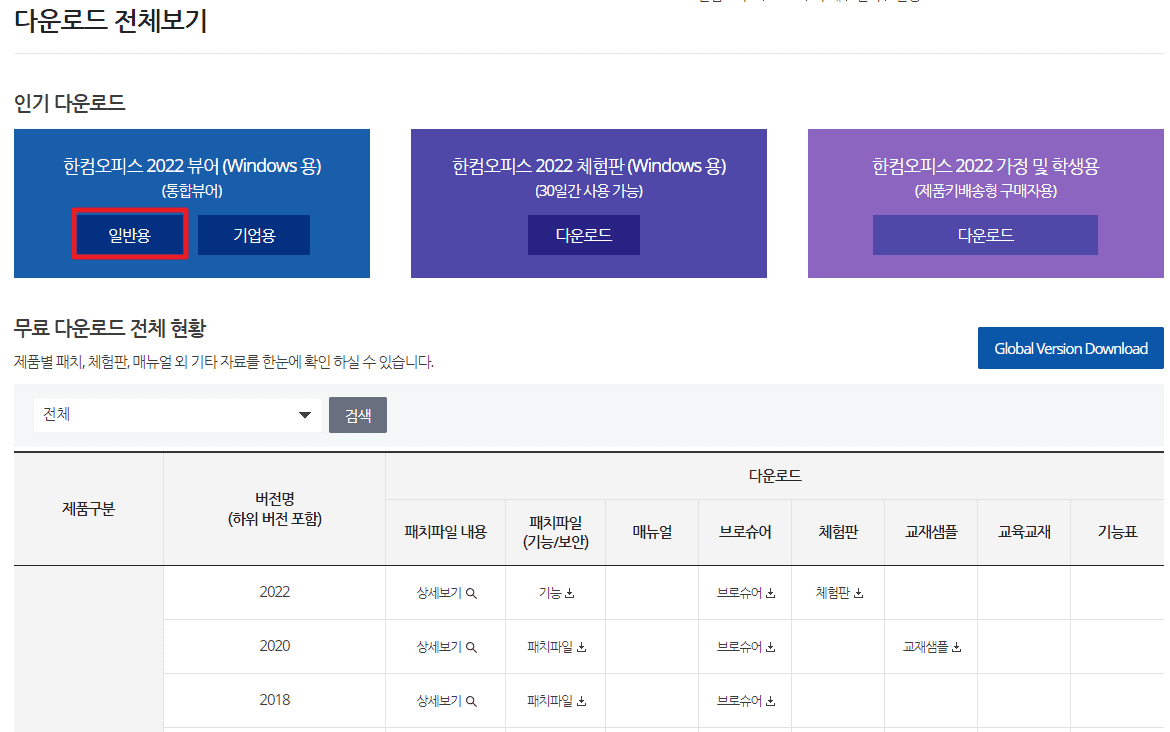Download 브로슈어 for version 2022
This screenshot has height=732, width=1170.
point(745,593)
